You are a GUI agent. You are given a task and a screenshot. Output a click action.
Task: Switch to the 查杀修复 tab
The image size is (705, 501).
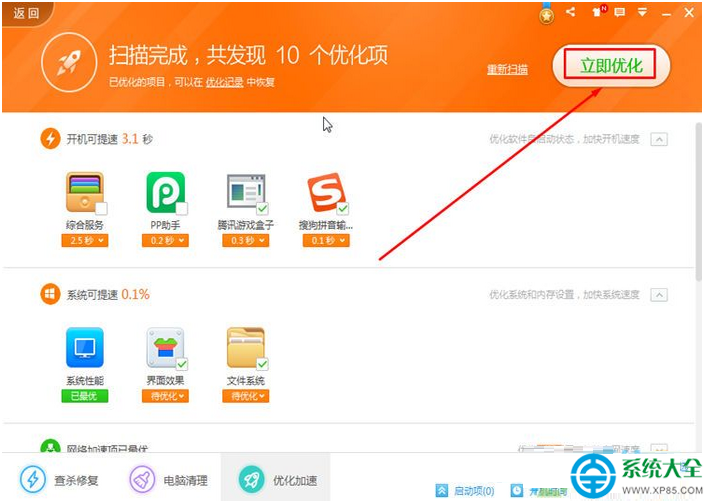point(59,480)
